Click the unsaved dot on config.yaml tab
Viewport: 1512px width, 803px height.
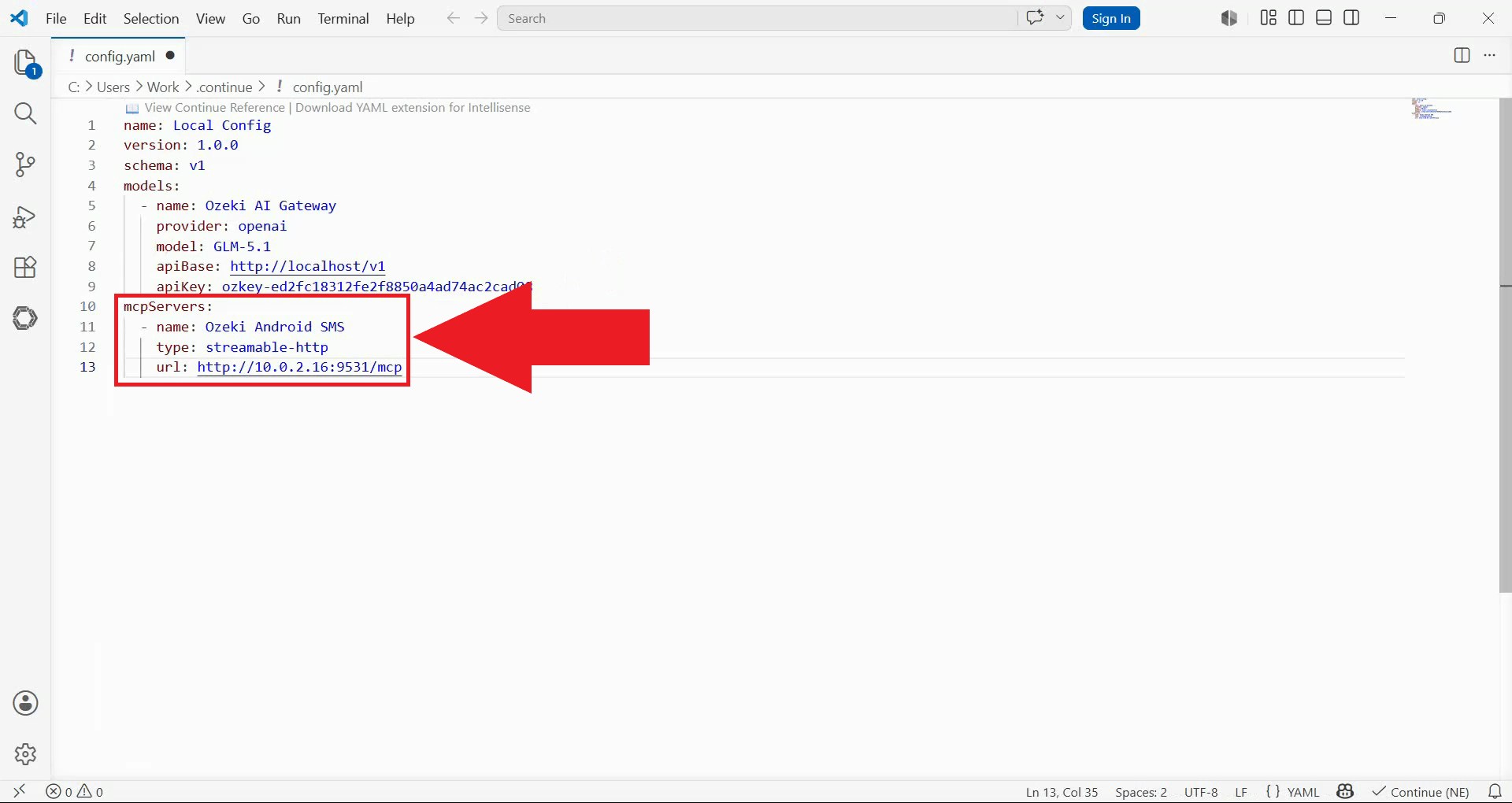click(170, 56)
